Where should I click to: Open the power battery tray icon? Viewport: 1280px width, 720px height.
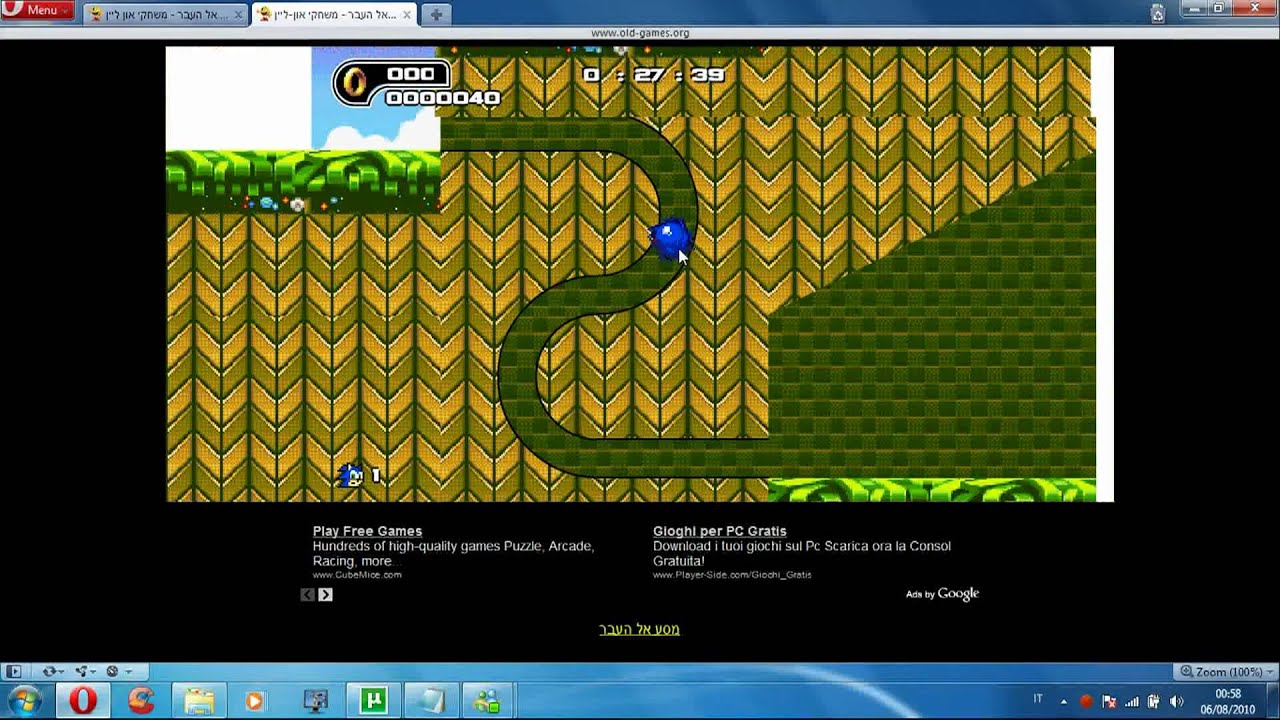point(1154,701)
